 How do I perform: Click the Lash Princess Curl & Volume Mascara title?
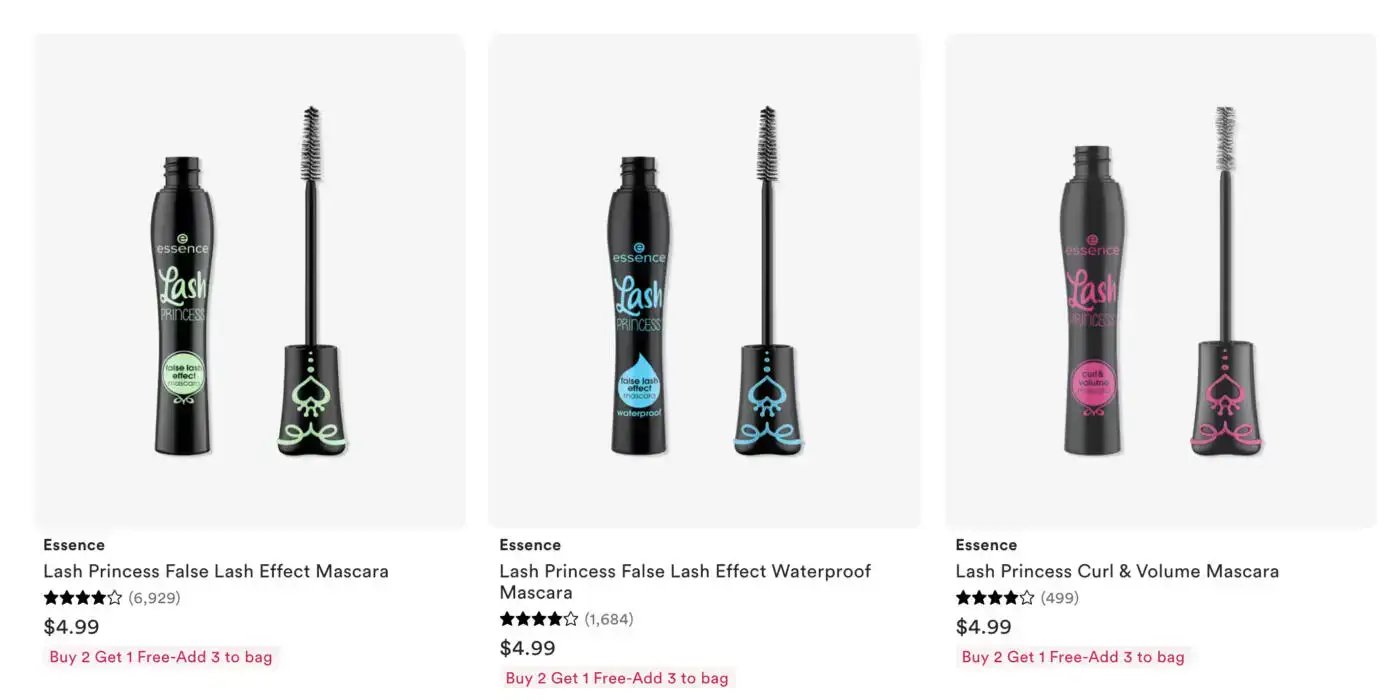pyautogui.click(x=1117, y=571)
